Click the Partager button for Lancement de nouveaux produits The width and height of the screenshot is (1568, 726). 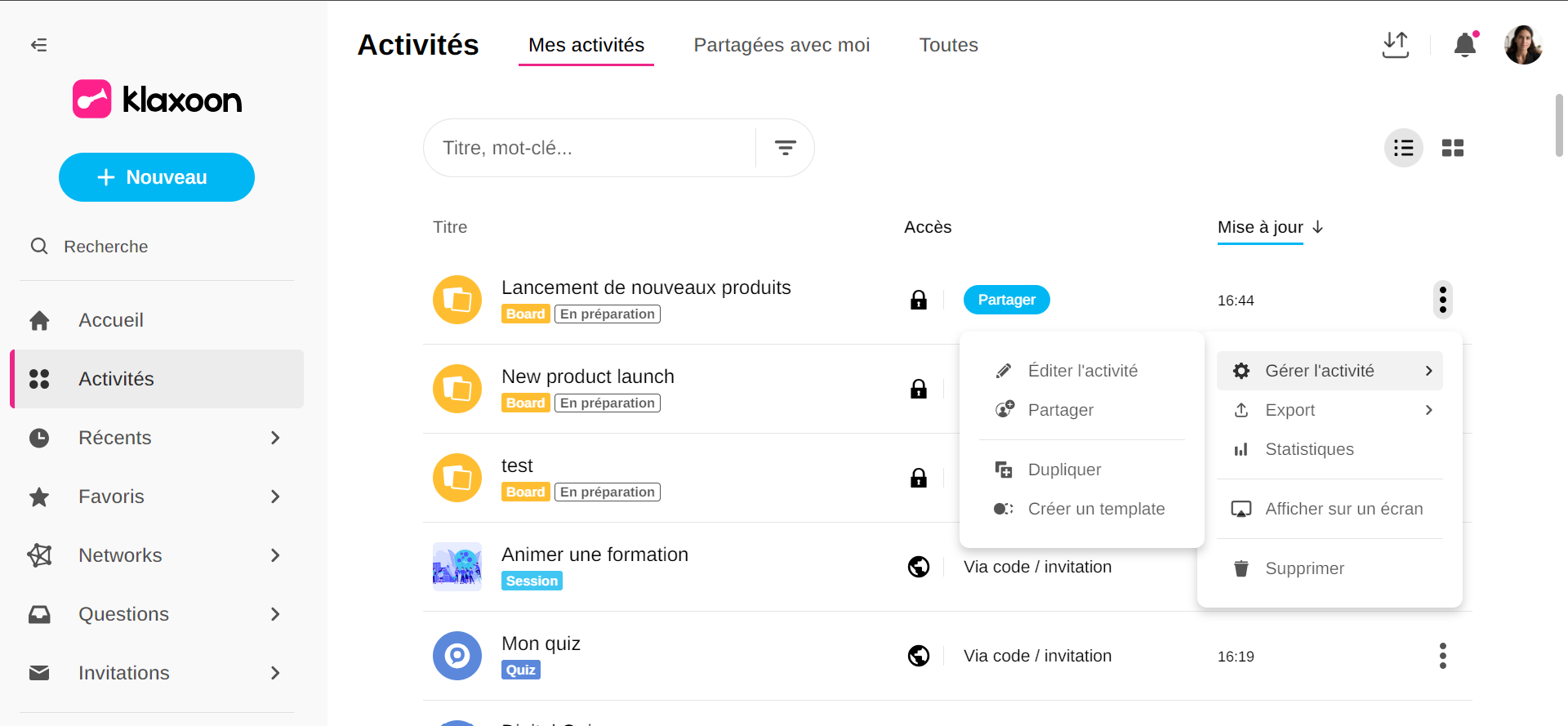(x=1006, y=300)
